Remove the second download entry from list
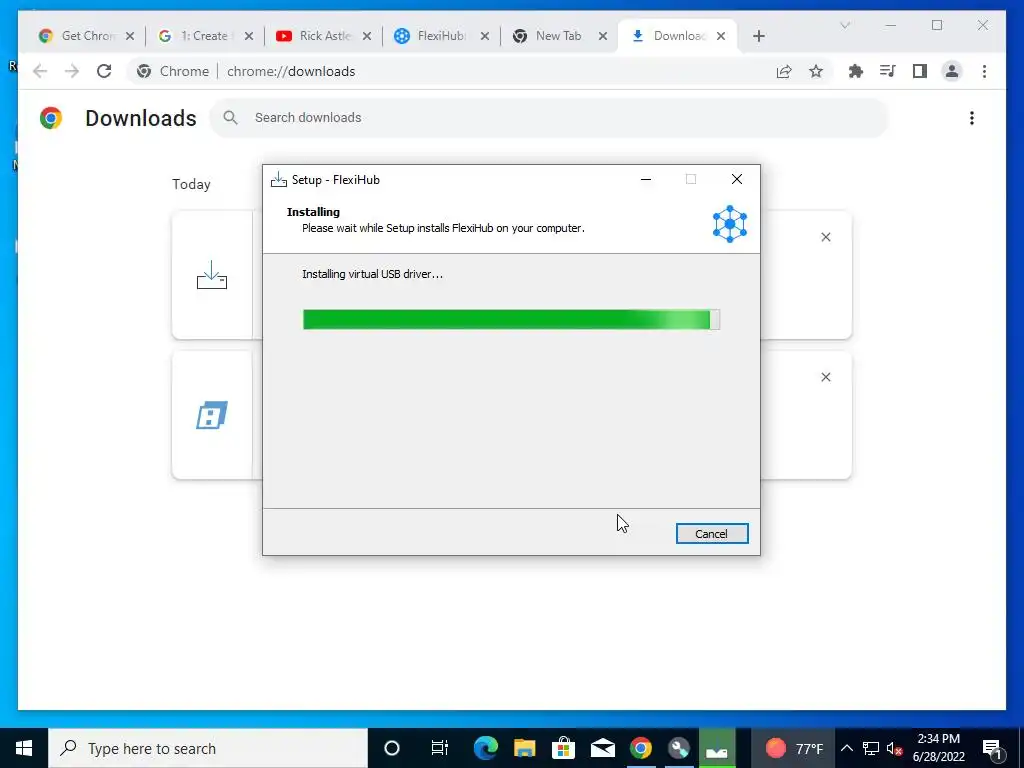The height and width of the screenshot is (768, 1024). (x=825, y=377)
